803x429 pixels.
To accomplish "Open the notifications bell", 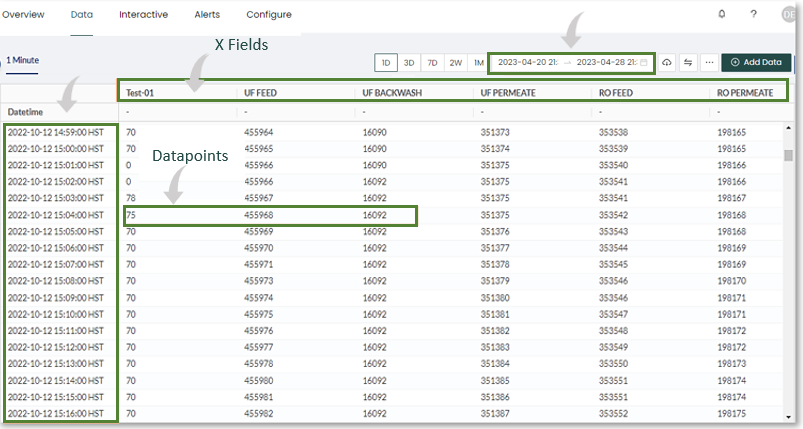I will [x=722, y=15].
